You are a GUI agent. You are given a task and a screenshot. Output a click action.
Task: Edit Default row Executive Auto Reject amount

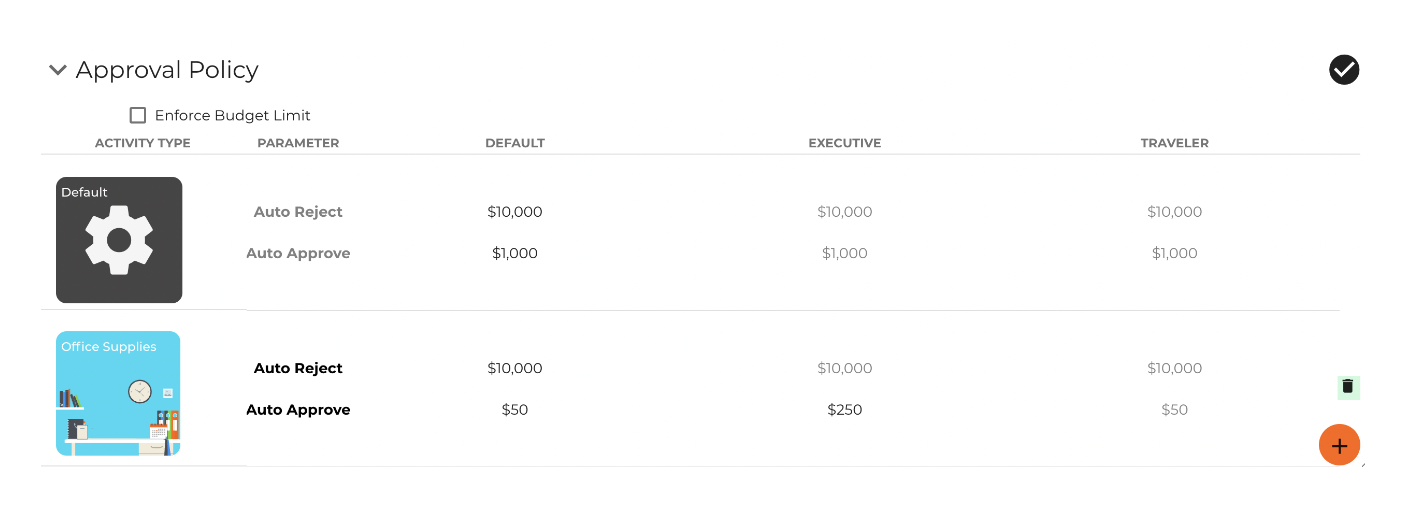coord(845,212)
